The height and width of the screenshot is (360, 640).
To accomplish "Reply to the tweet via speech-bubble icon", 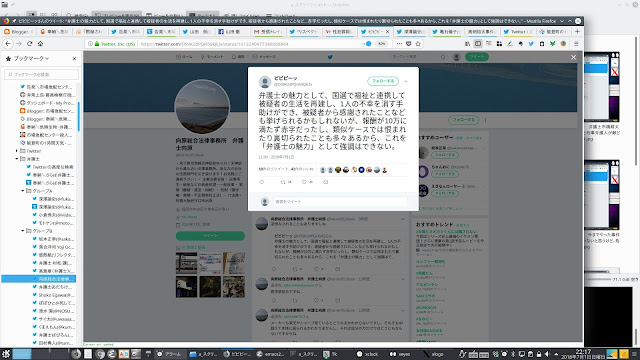I will coord(262,182).
